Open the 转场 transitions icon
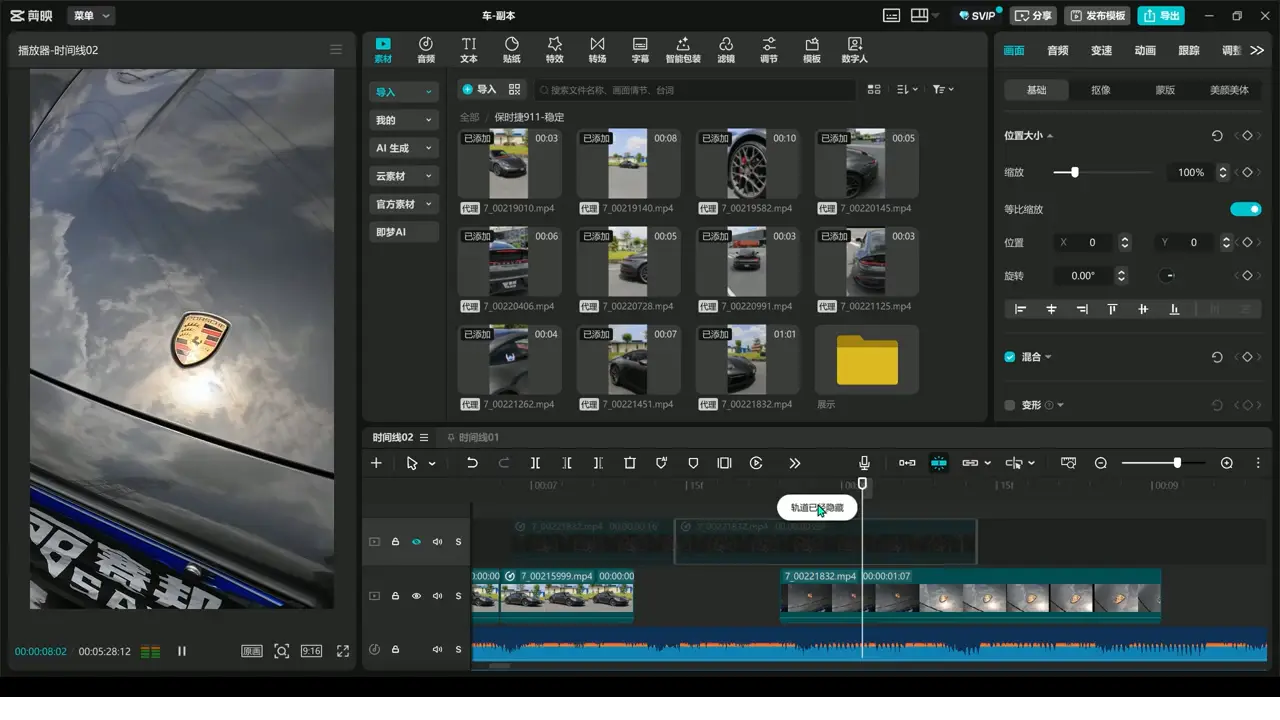 pos(597,50)
